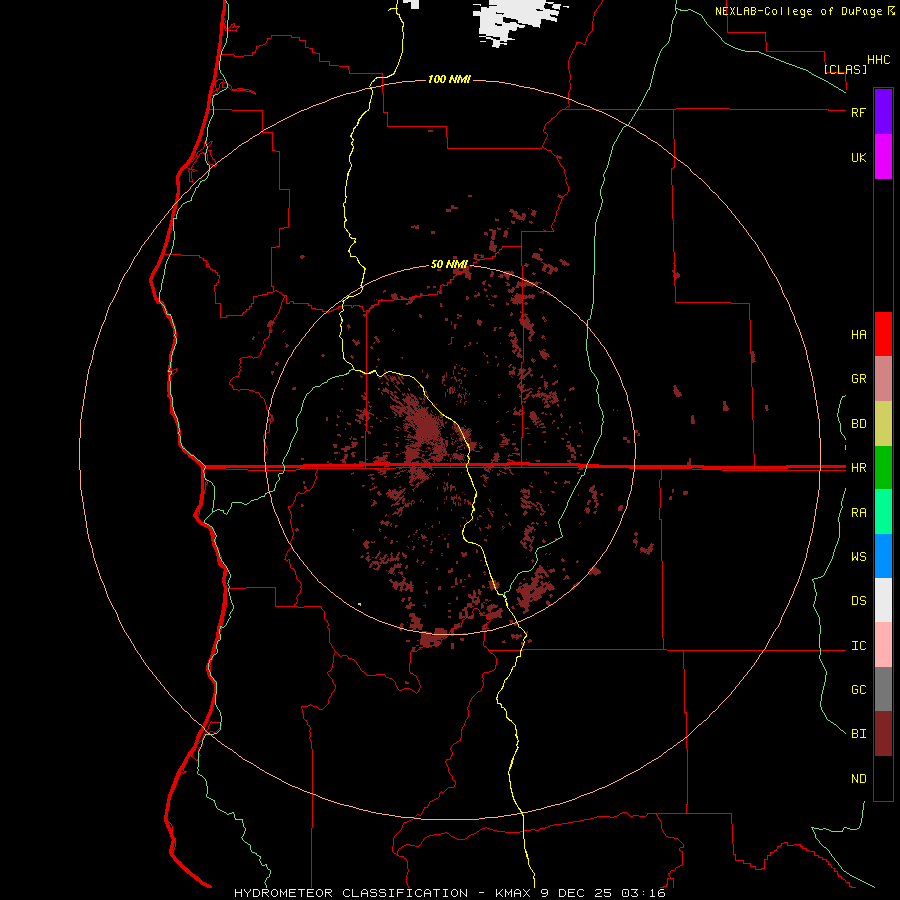Viewport: 900px width, 900px height.
Task: Click the HHC product label
Action: [878, 60]
